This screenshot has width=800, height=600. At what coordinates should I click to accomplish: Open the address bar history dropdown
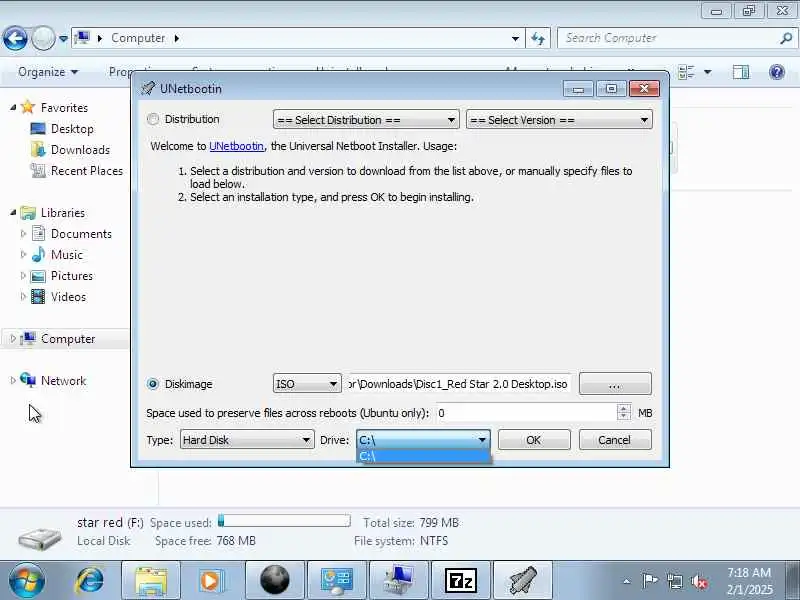pos(515,38)
